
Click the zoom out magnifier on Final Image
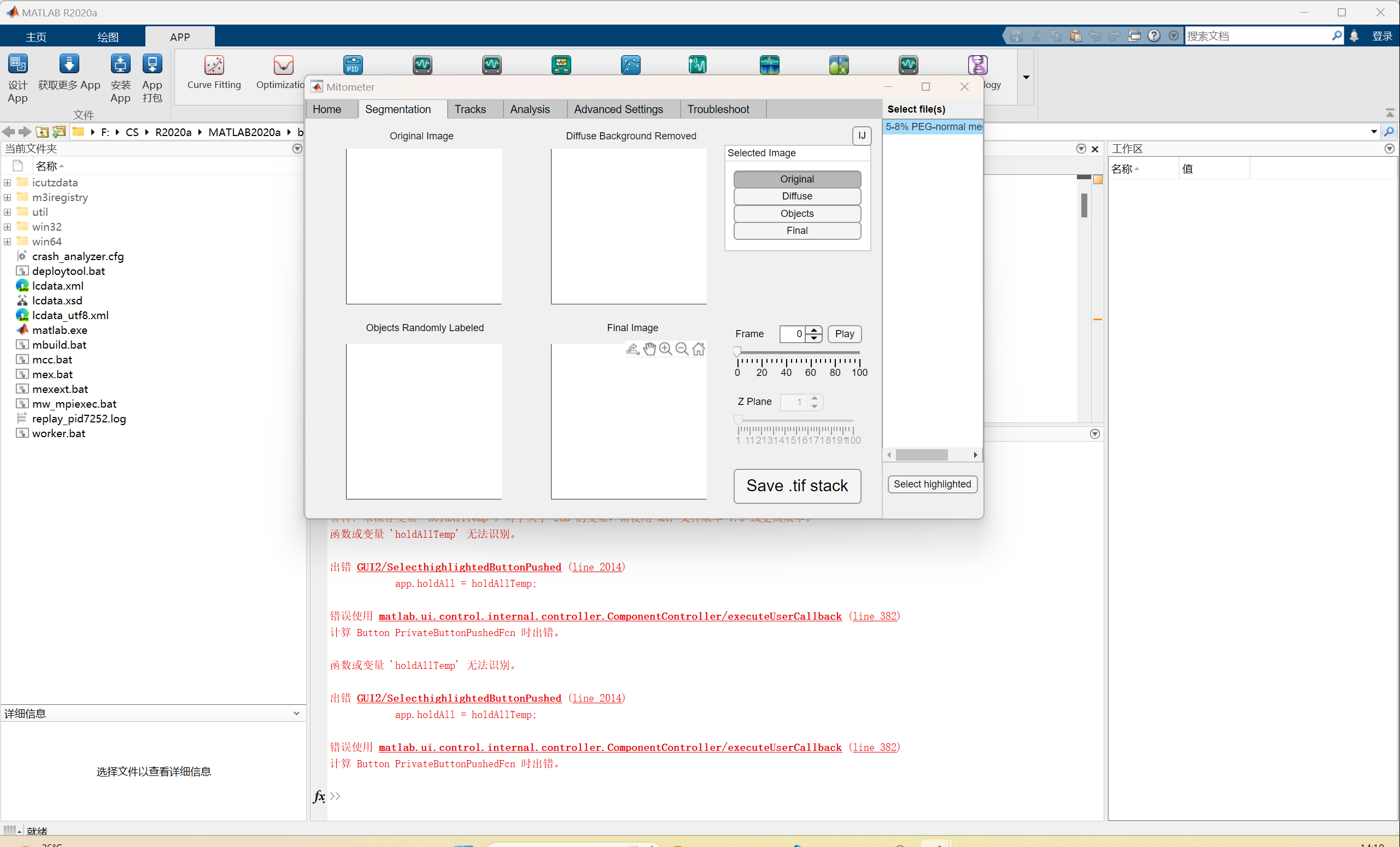click(x=682, y=349)
